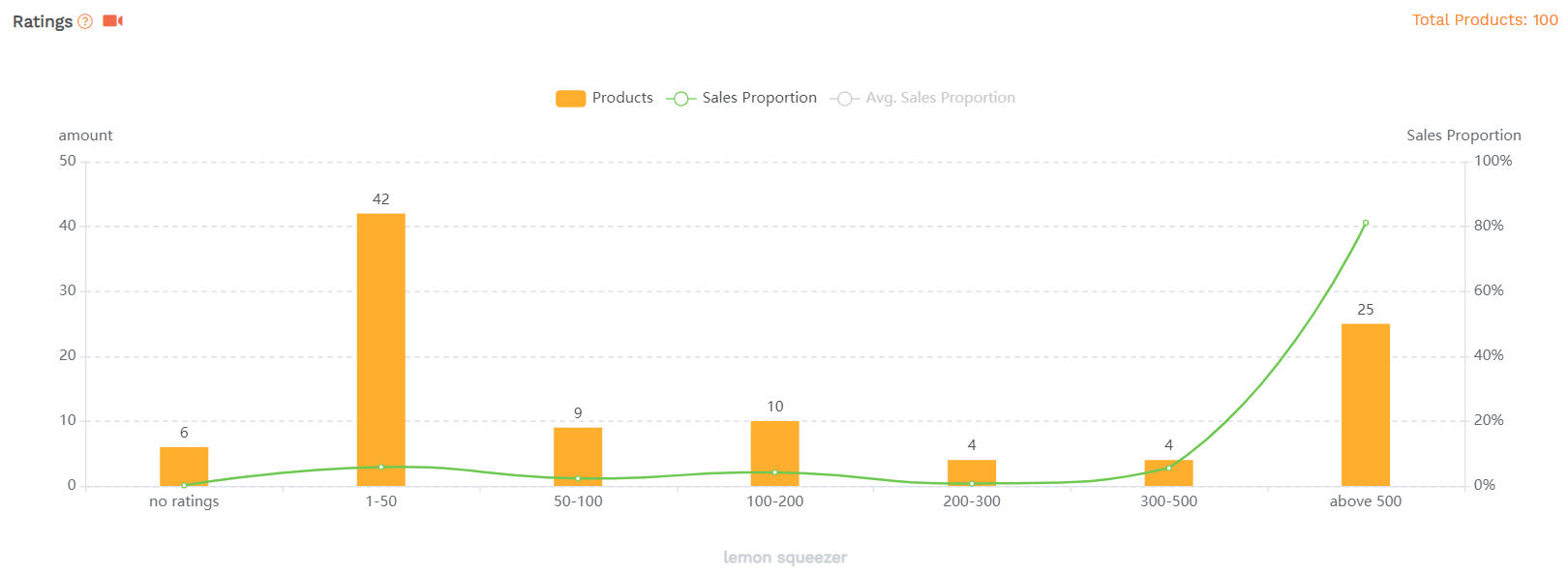Click the orange Products legend swatch
Viewport: 1568px width, 576px height.
(x=570, y=98)
